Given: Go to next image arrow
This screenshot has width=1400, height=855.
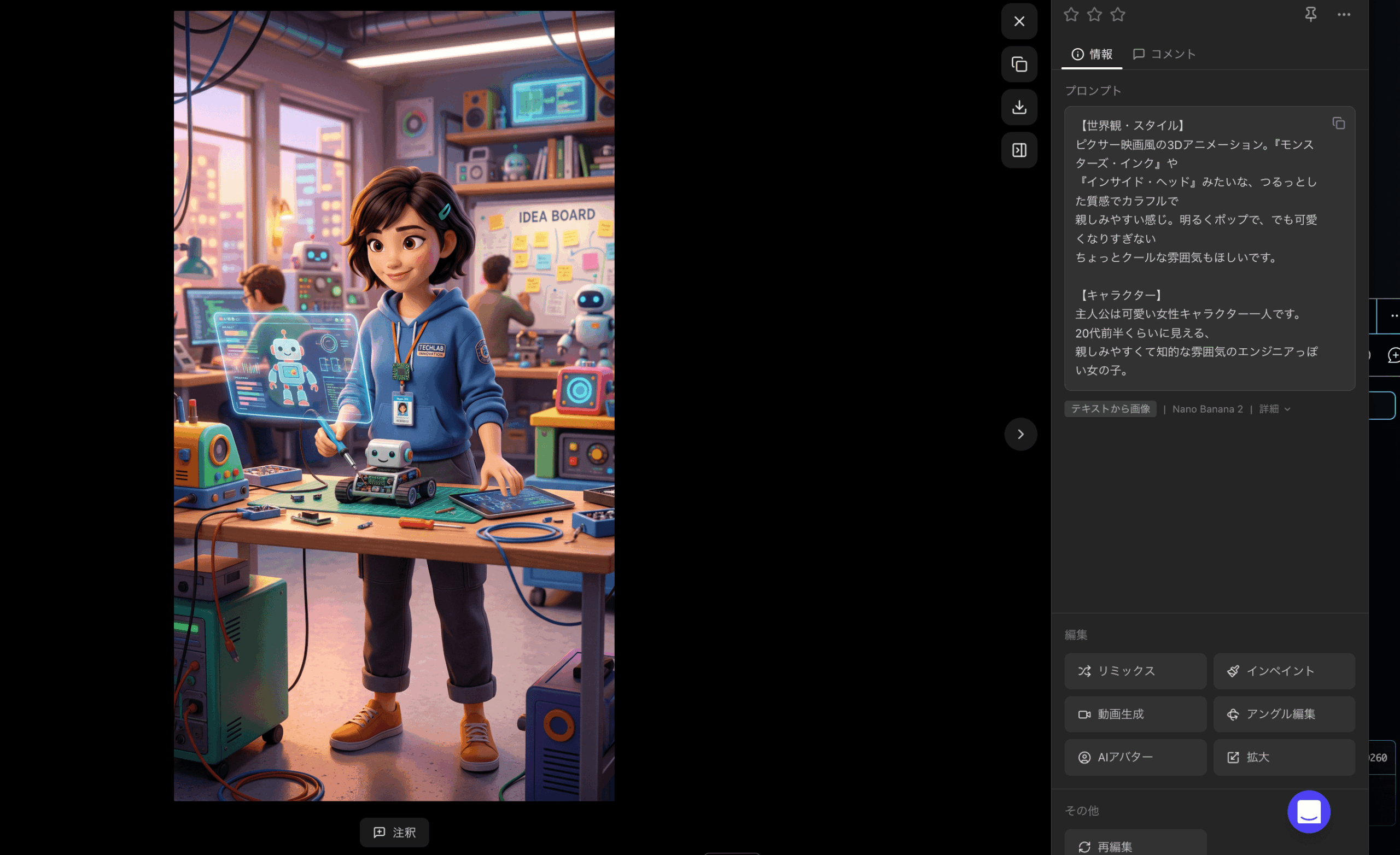Looking at the screenshot, I should point(1020,434).
